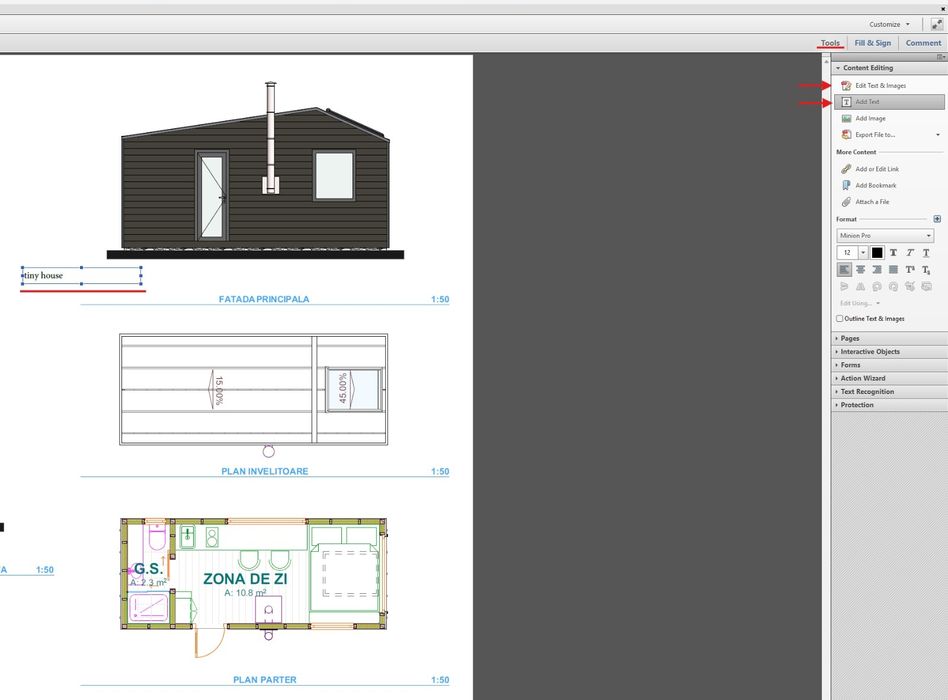Screen dimensions: 948x700
Task: Expand the Format options plus icon
Action: tap(937, 219)
